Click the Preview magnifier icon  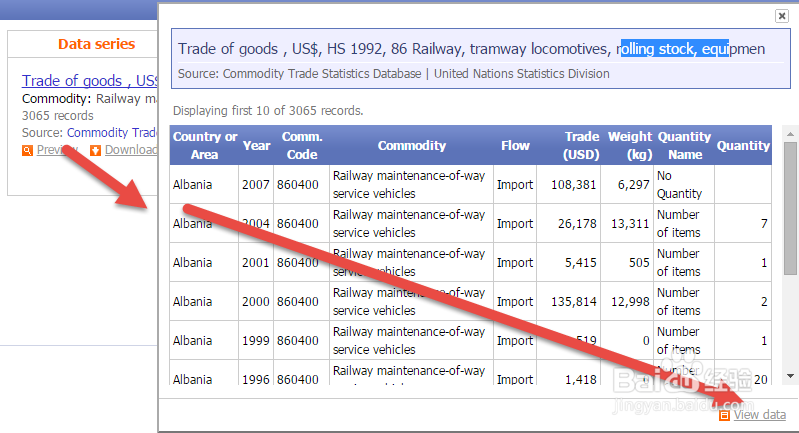point(28,150)
